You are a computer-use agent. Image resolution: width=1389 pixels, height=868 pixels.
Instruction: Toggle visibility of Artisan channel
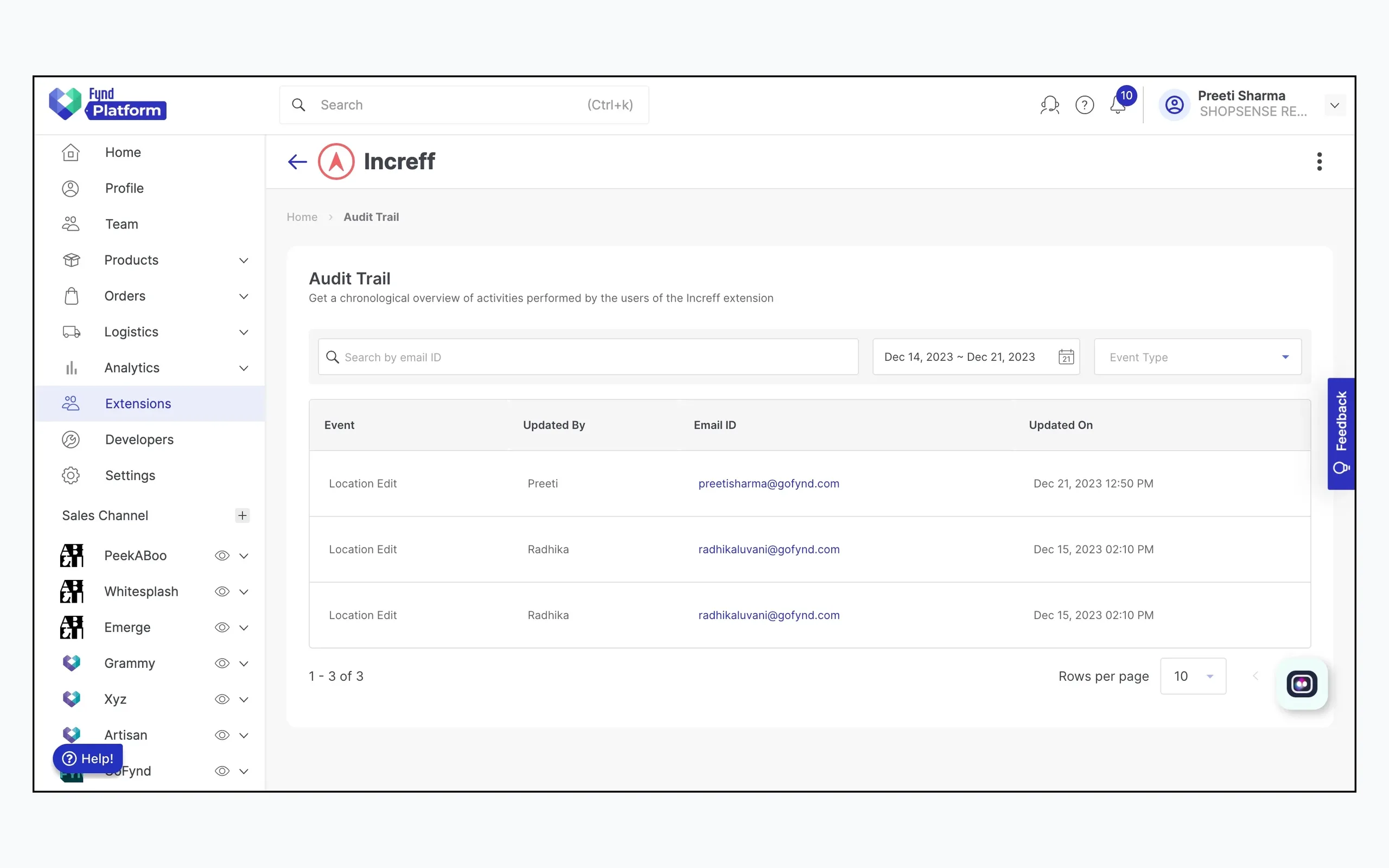[x=222, y=736]
